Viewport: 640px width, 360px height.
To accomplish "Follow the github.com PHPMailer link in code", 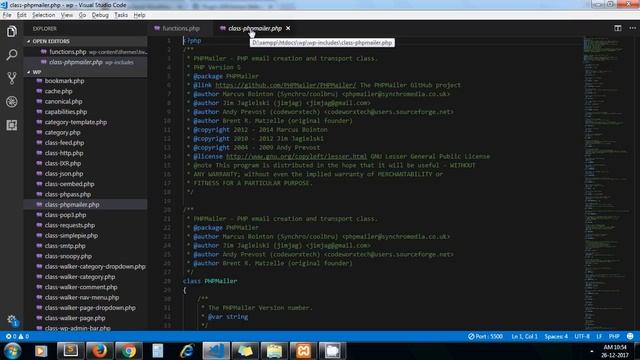I will pyautogui.click(x=285, y=85).
